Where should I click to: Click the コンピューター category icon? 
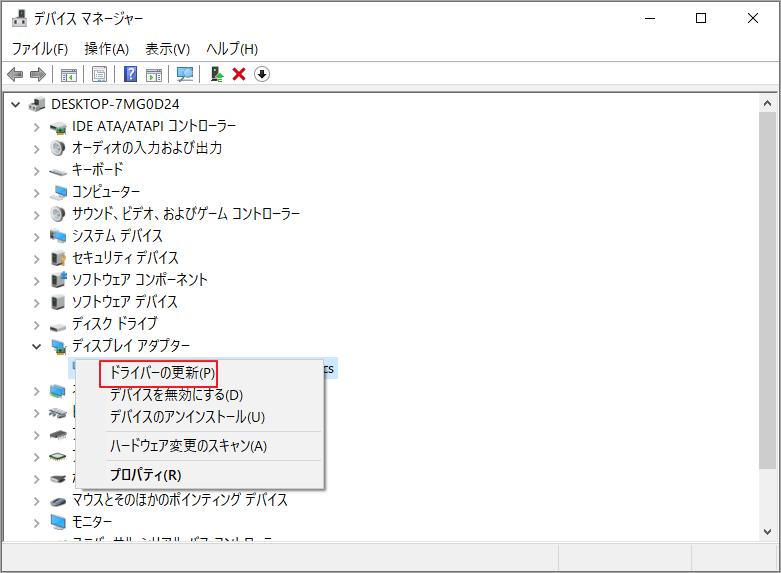tap(58, 192)
